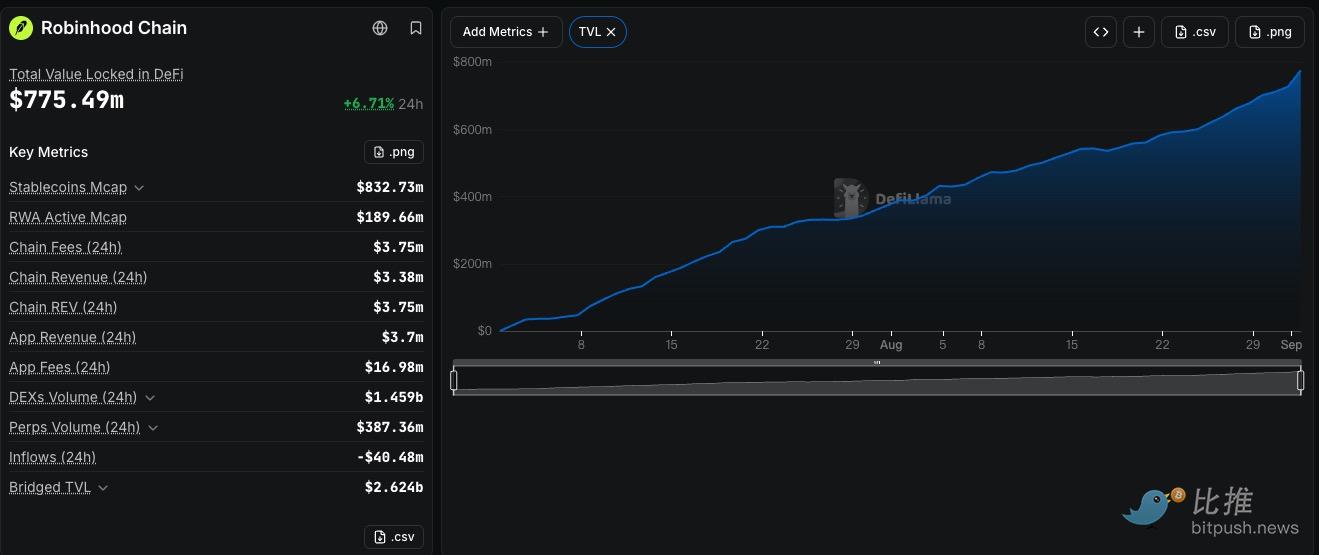Image resolution: width=1319 pixels, height=555 pixels.
Task: Click the $800m y-axis label
Action: coord(472,62)
